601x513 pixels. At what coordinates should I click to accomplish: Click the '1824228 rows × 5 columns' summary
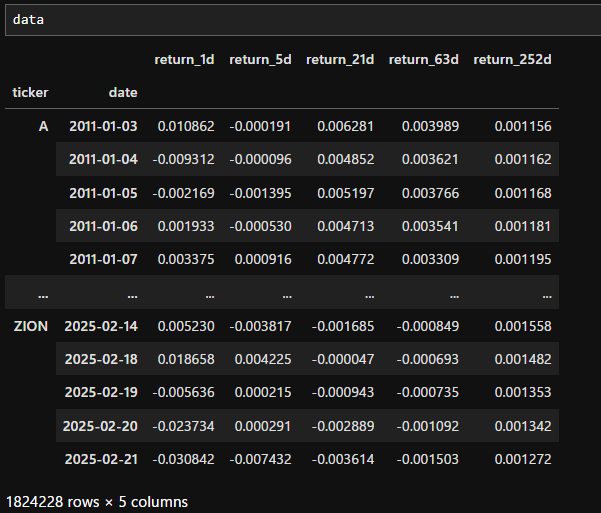click(x=97, y=502)
